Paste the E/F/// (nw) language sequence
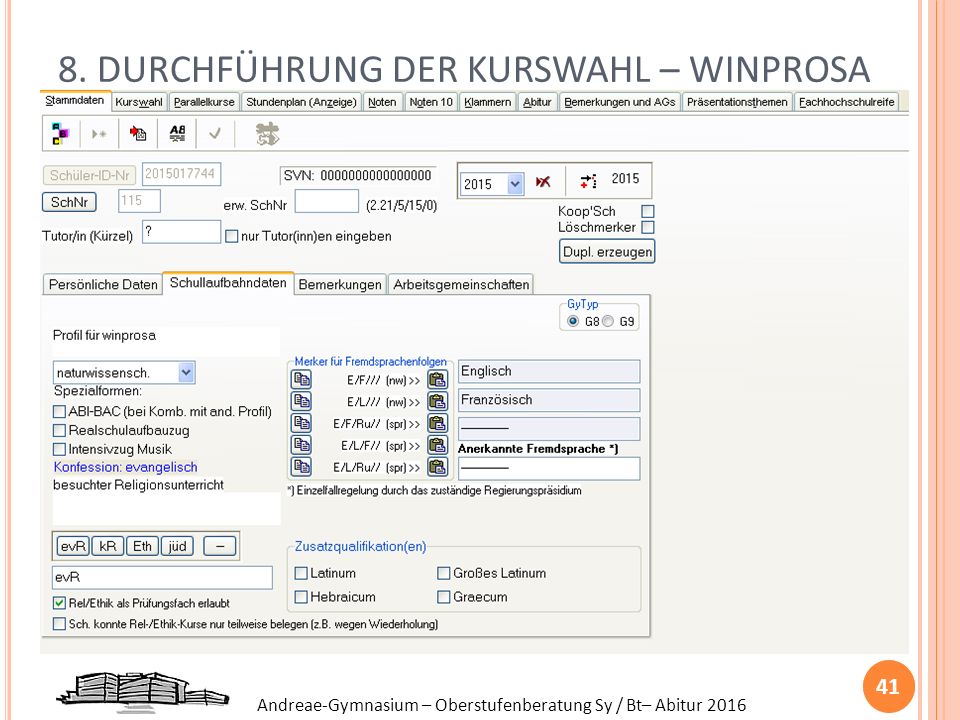 (x=437, y=380)
